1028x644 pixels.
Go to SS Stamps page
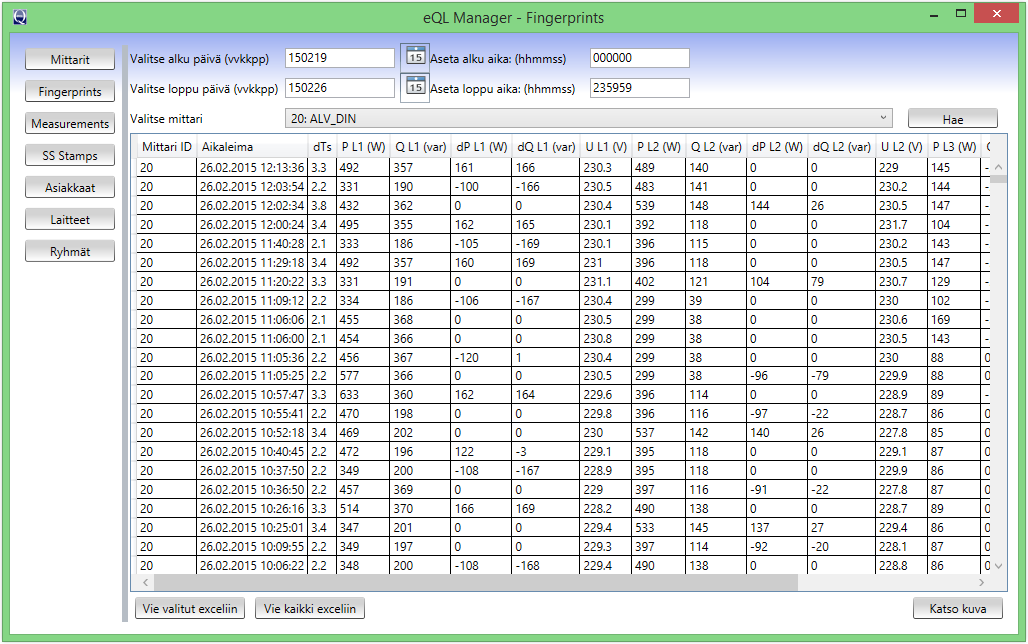tap(70, 155)
